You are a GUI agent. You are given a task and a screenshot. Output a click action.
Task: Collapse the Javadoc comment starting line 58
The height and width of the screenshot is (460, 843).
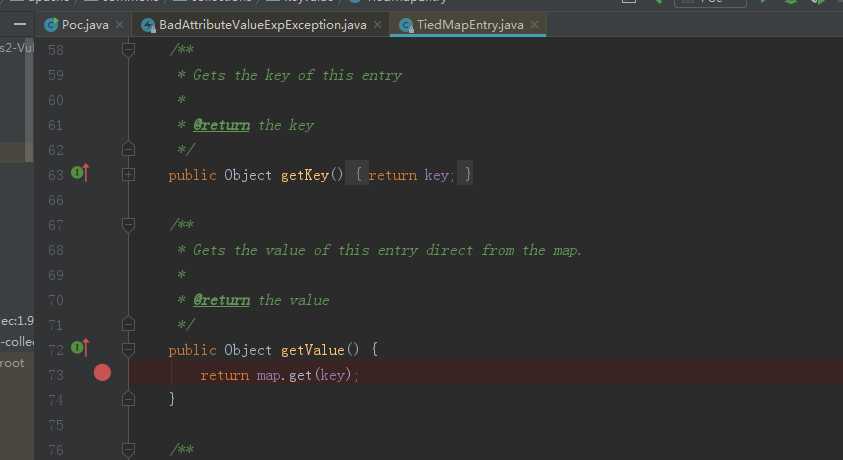pos(128,50)
